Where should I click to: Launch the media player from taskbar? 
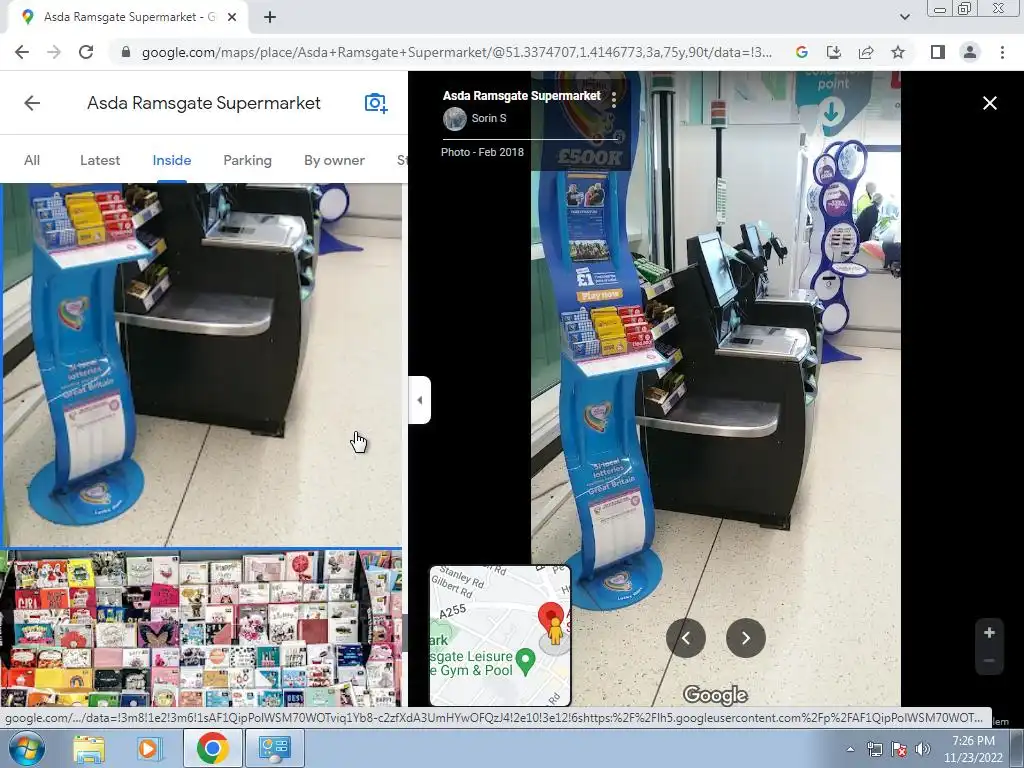click(x=148, y=748)
